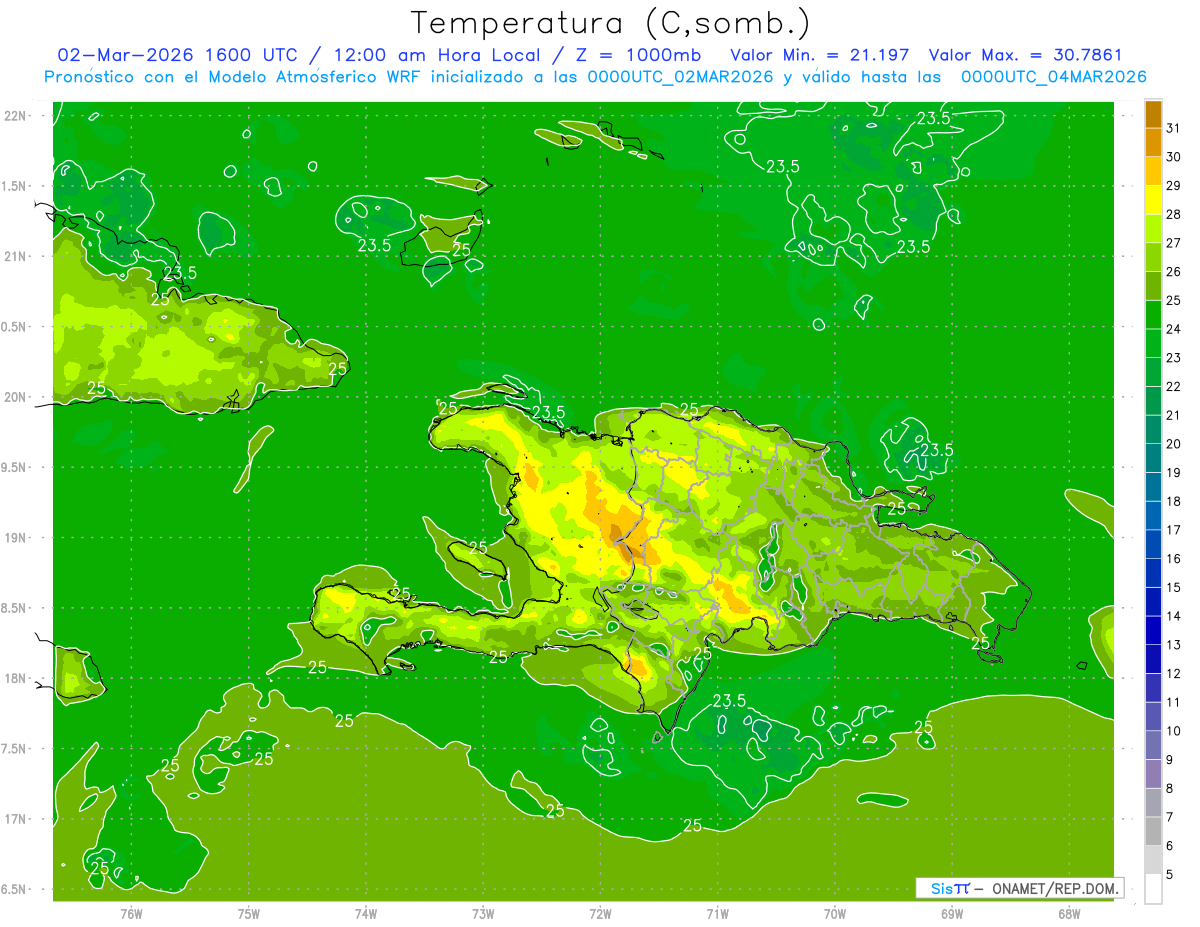Click the init time '0000UTC_02MAR2026'
Image resolution: width=1200 pixels, height=927 pixels.
pyautogui.click(x=681, y=76)
